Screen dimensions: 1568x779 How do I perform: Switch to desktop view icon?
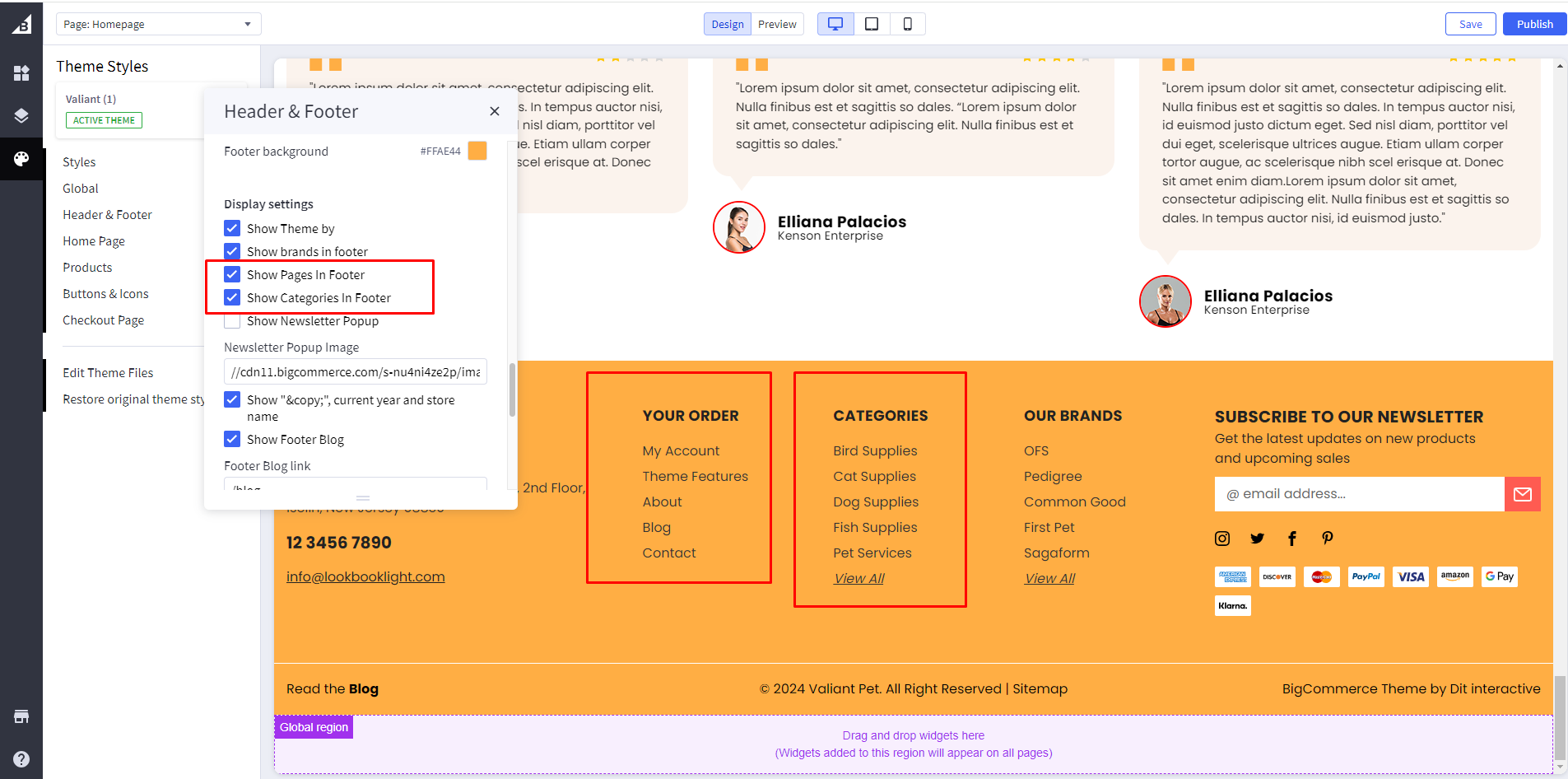[x=835, y=24]
